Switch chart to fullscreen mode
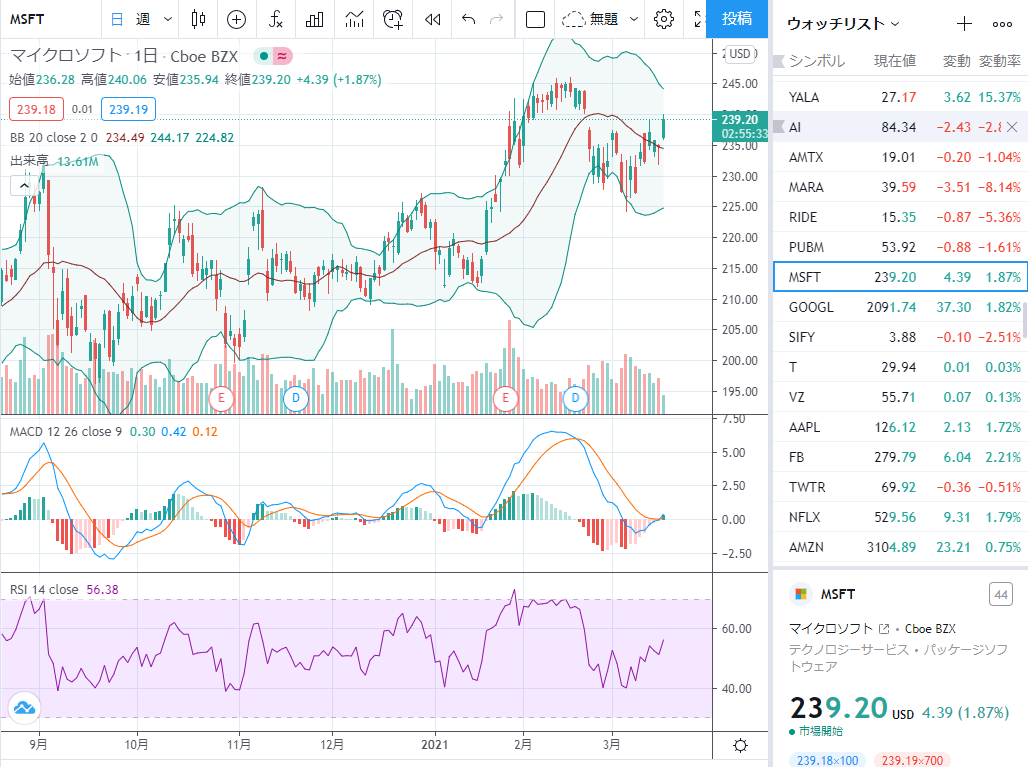1028x767 pixels. pyautogui.click(x=699, y=19)
